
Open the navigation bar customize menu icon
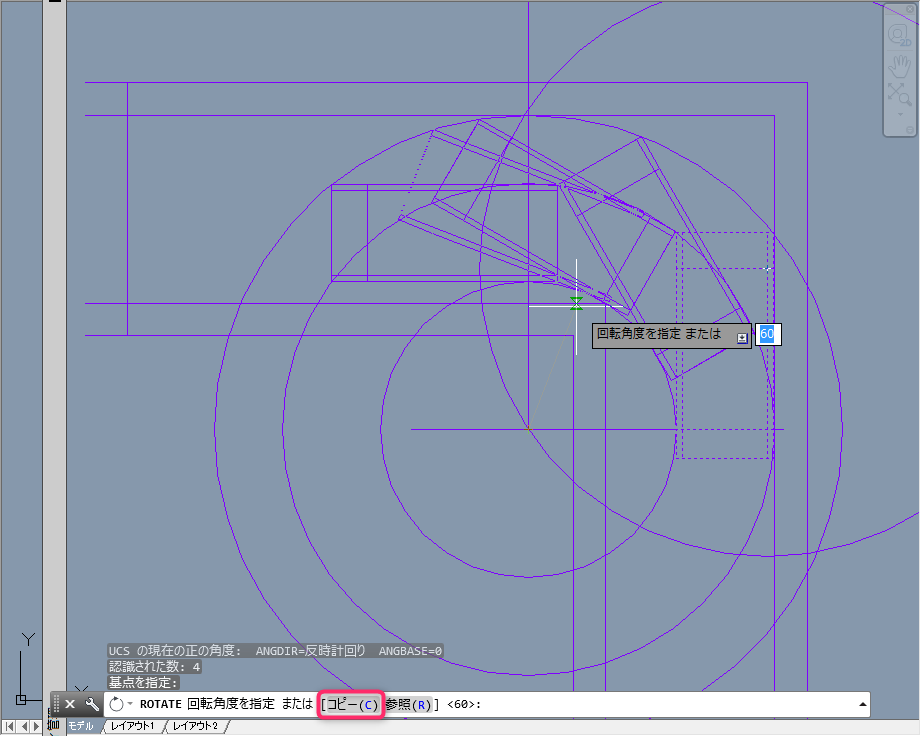908,129
